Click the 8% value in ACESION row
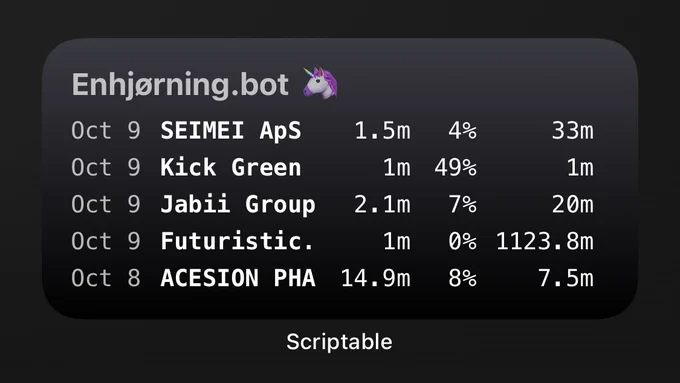 [462, 278]
